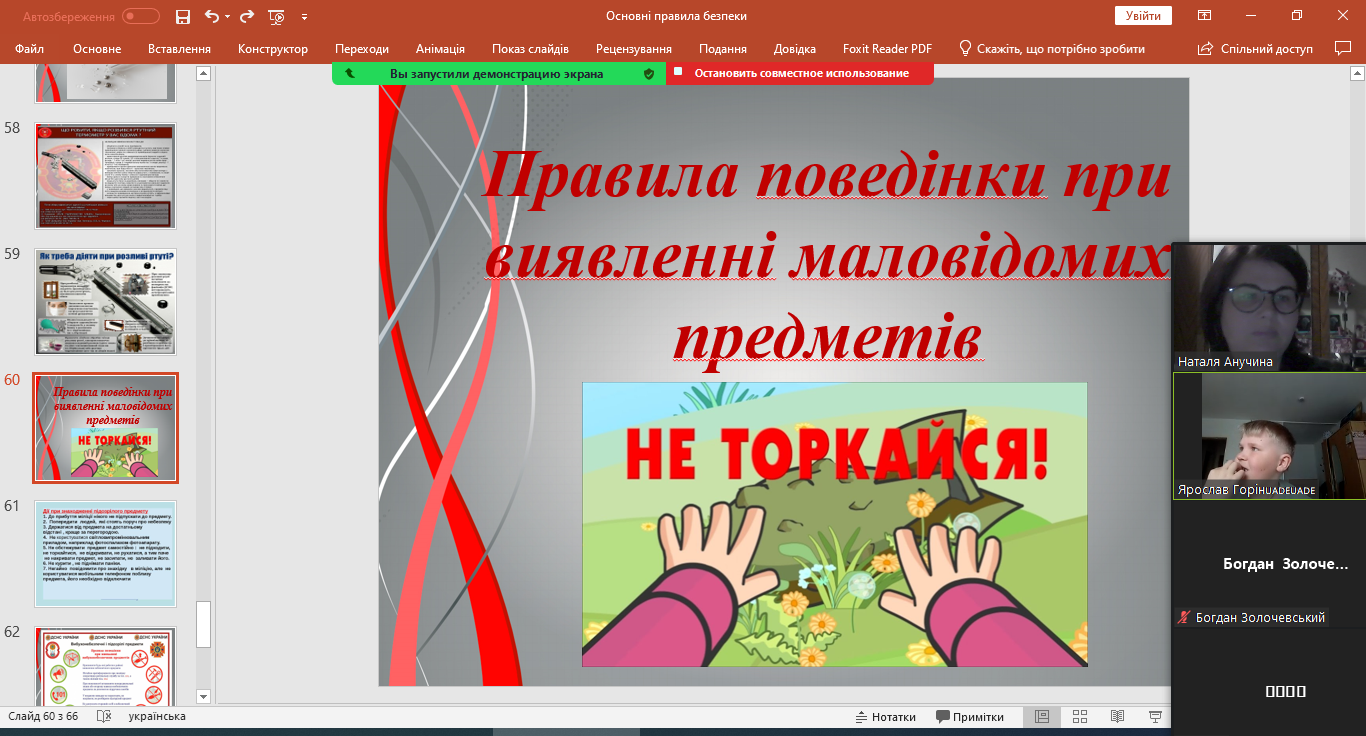The image size is (1366, 736).
Task: Select slide 61 thumbnail
Action: tap(106, 554)
